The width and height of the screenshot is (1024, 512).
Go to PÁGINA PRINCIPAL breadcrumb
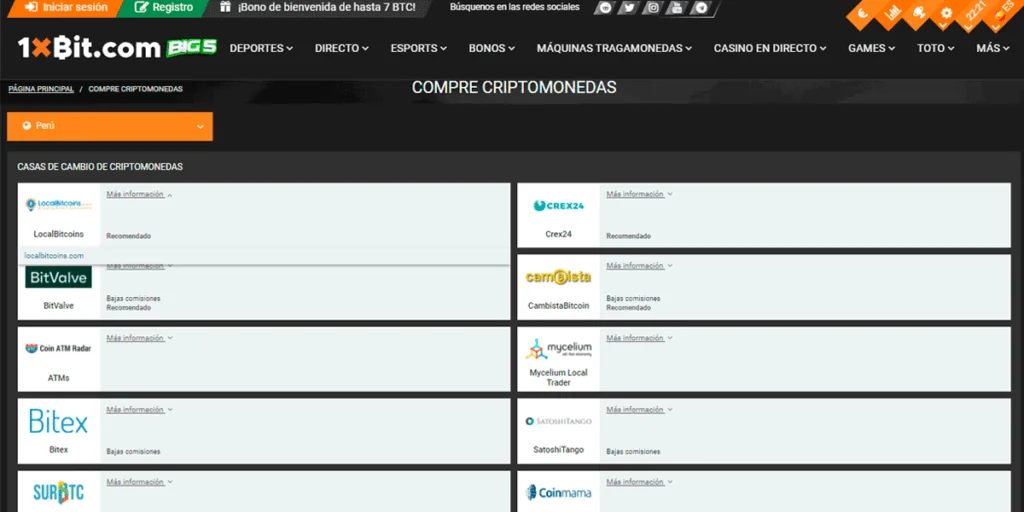[x=41, y=89]
